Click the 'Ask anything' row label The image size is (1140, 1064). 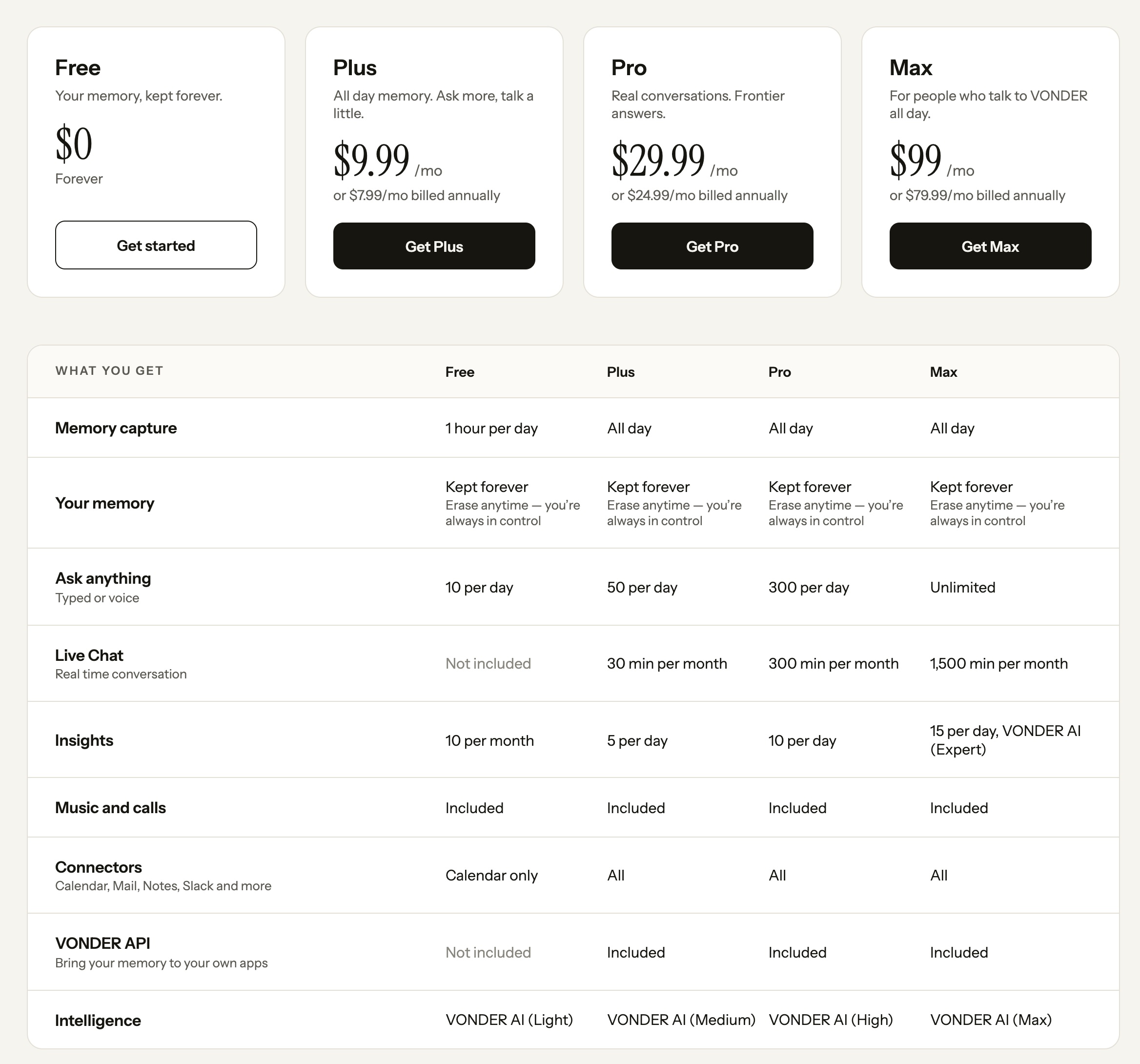[103, 578]
